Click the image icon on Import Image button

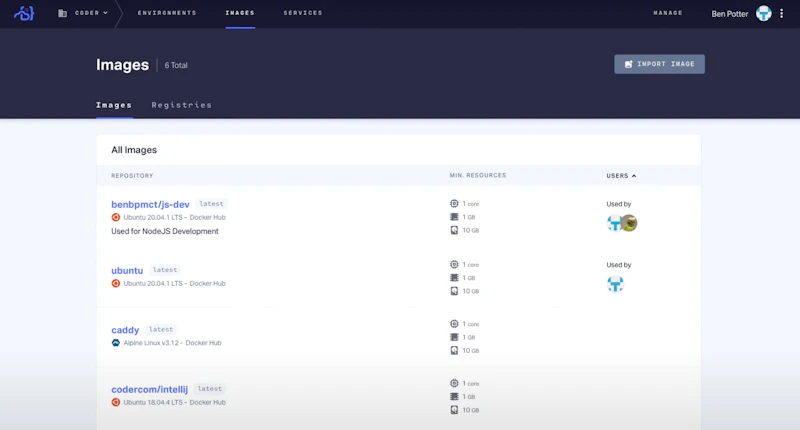[x=629, y=64]
